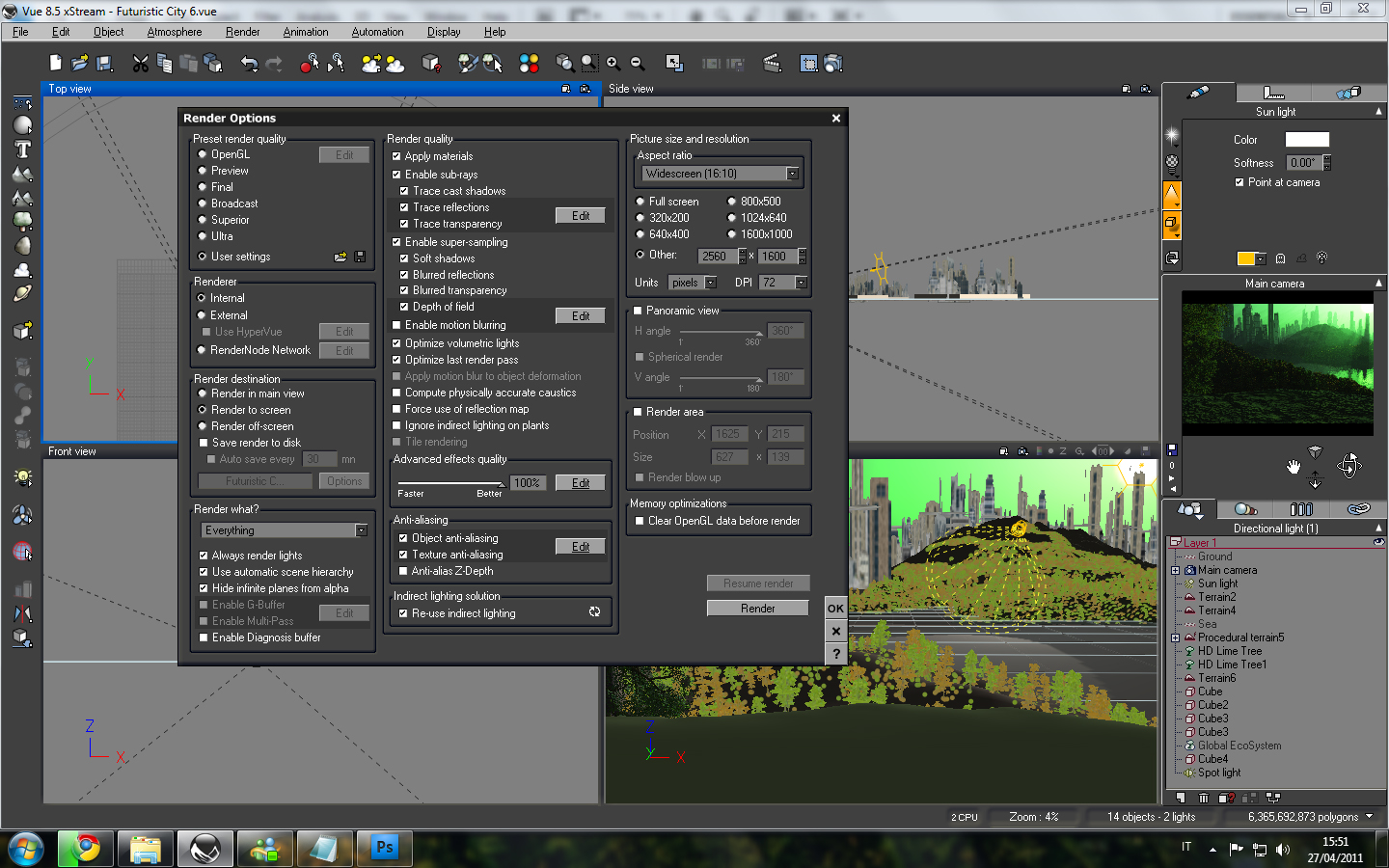Open the Animation menu
Screen dimensions: 1389x868
306,32
